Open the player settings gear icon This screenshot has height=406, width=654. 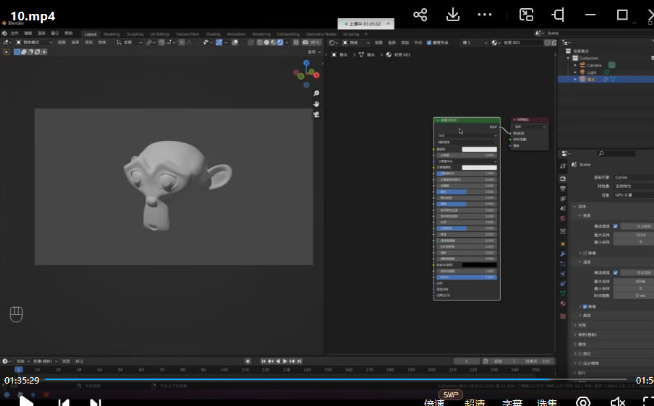click(583, 402)
